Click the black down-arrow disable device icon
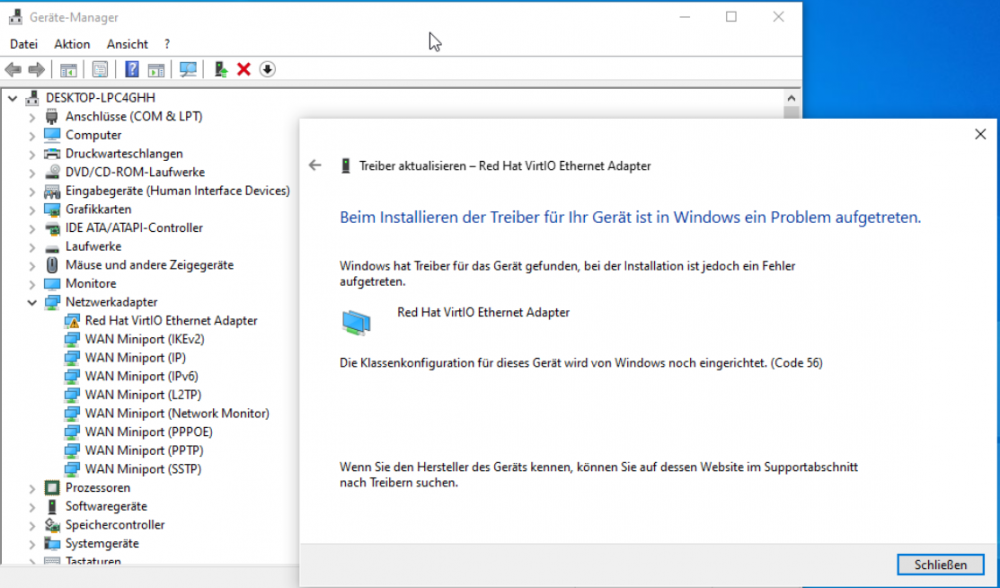 pyautogui.click(x=267, y=70)
